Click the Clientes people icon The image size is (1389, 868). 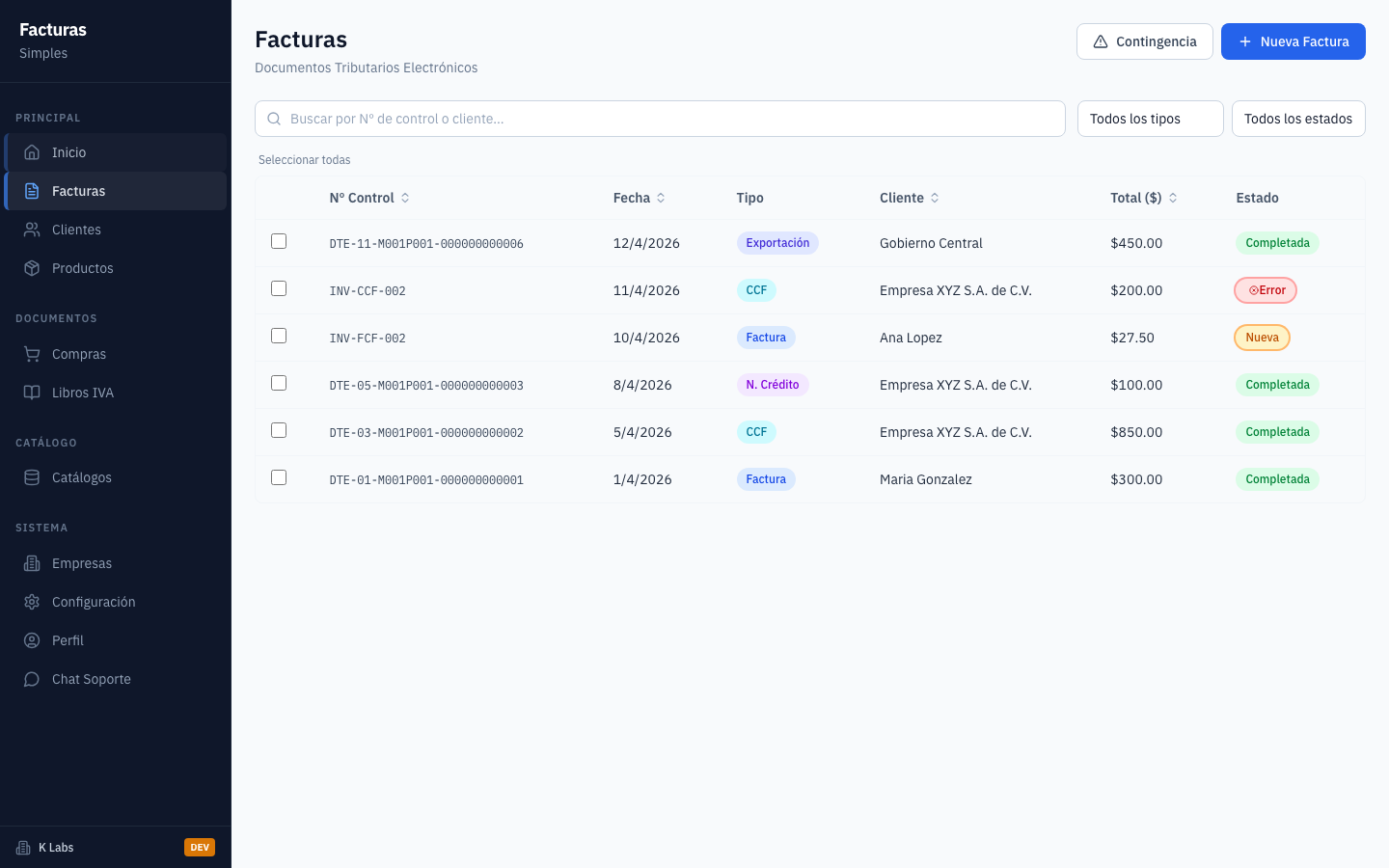click(32, 230)
